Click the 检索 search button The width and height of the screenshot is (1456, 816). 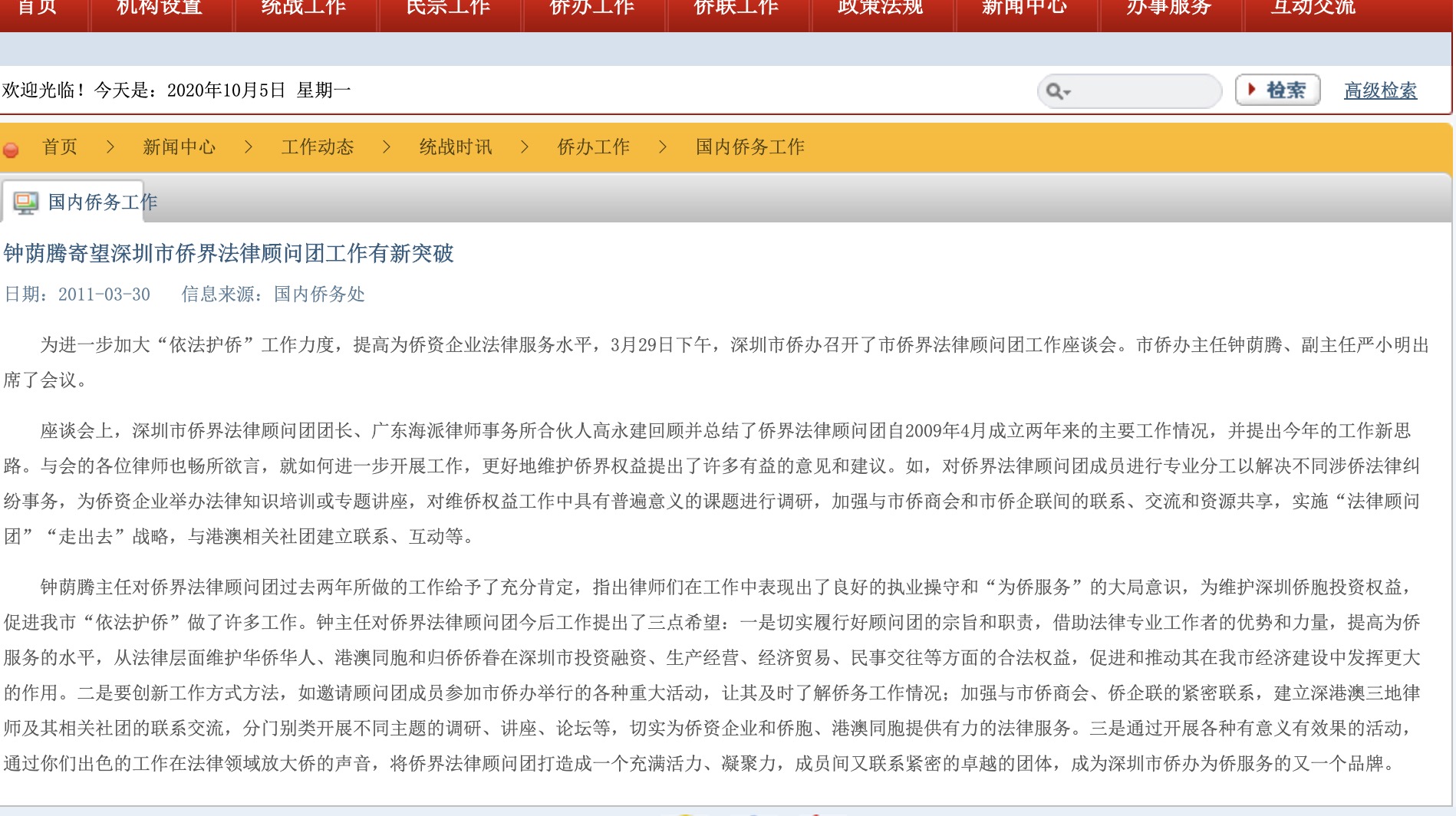click(x=1277, y=90)
